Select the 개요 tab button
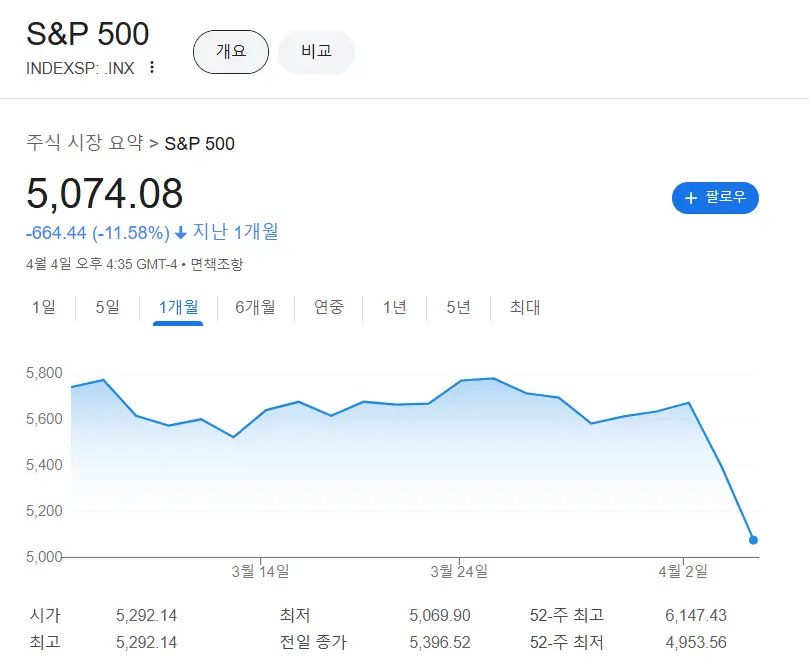 (231, 52)
